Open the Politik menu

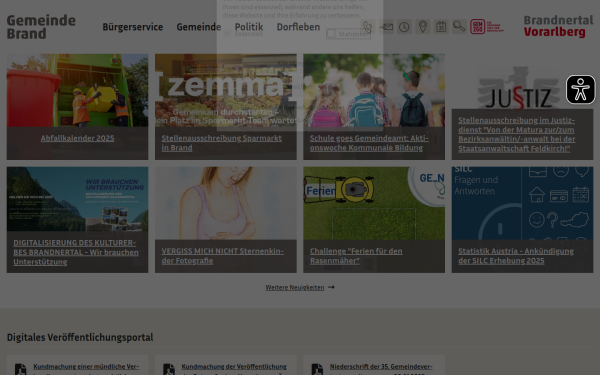(249, 27)
